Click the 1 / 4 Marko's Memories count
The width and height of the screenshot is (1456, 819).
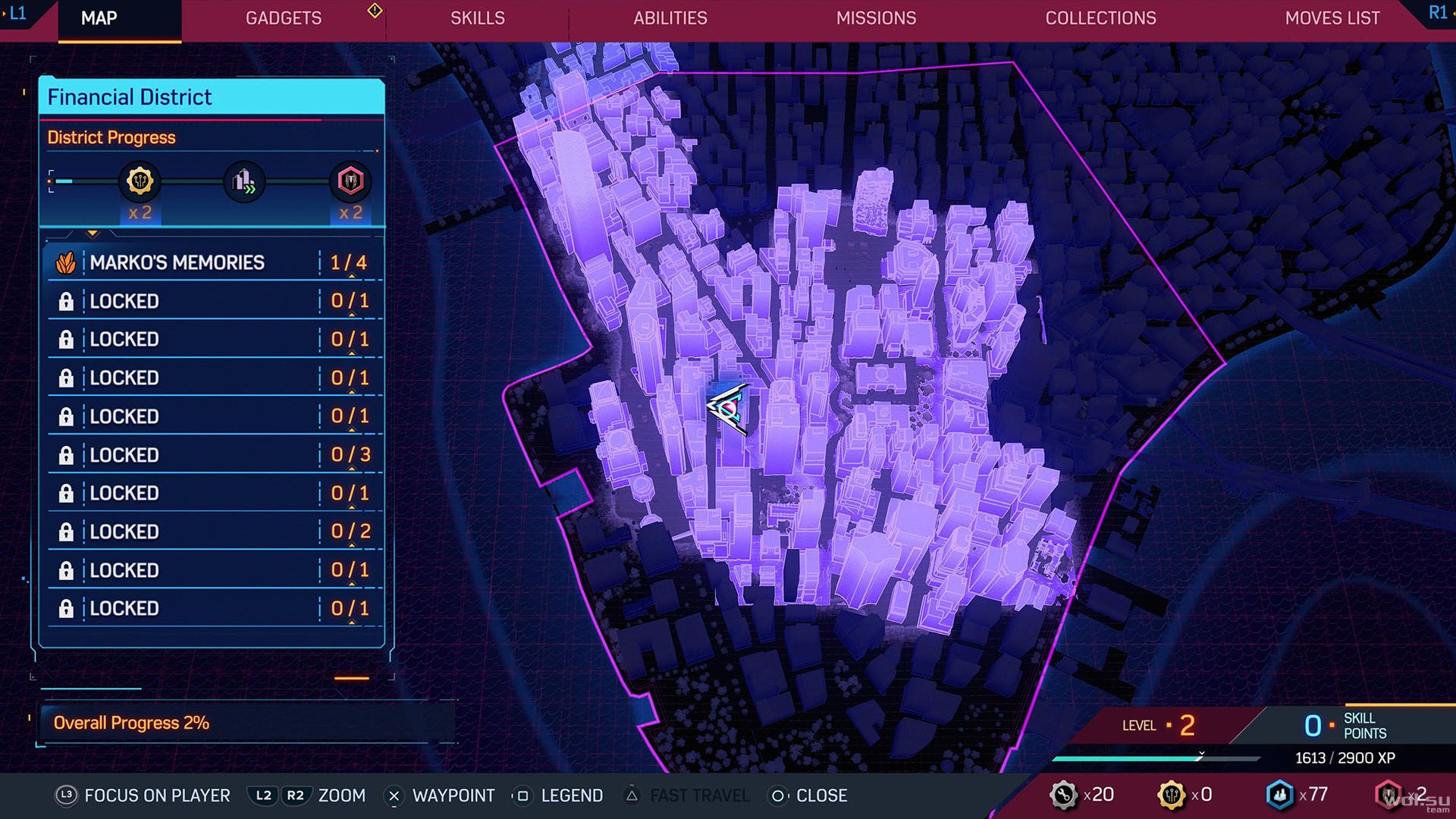click(349, 262)
